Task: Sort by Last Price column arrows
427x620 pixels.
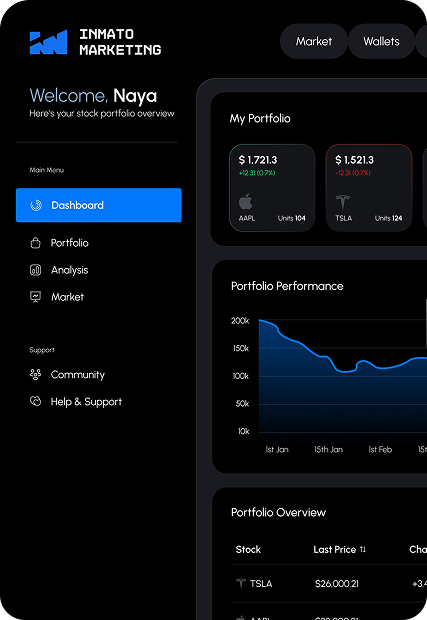Action: point(363,549)
